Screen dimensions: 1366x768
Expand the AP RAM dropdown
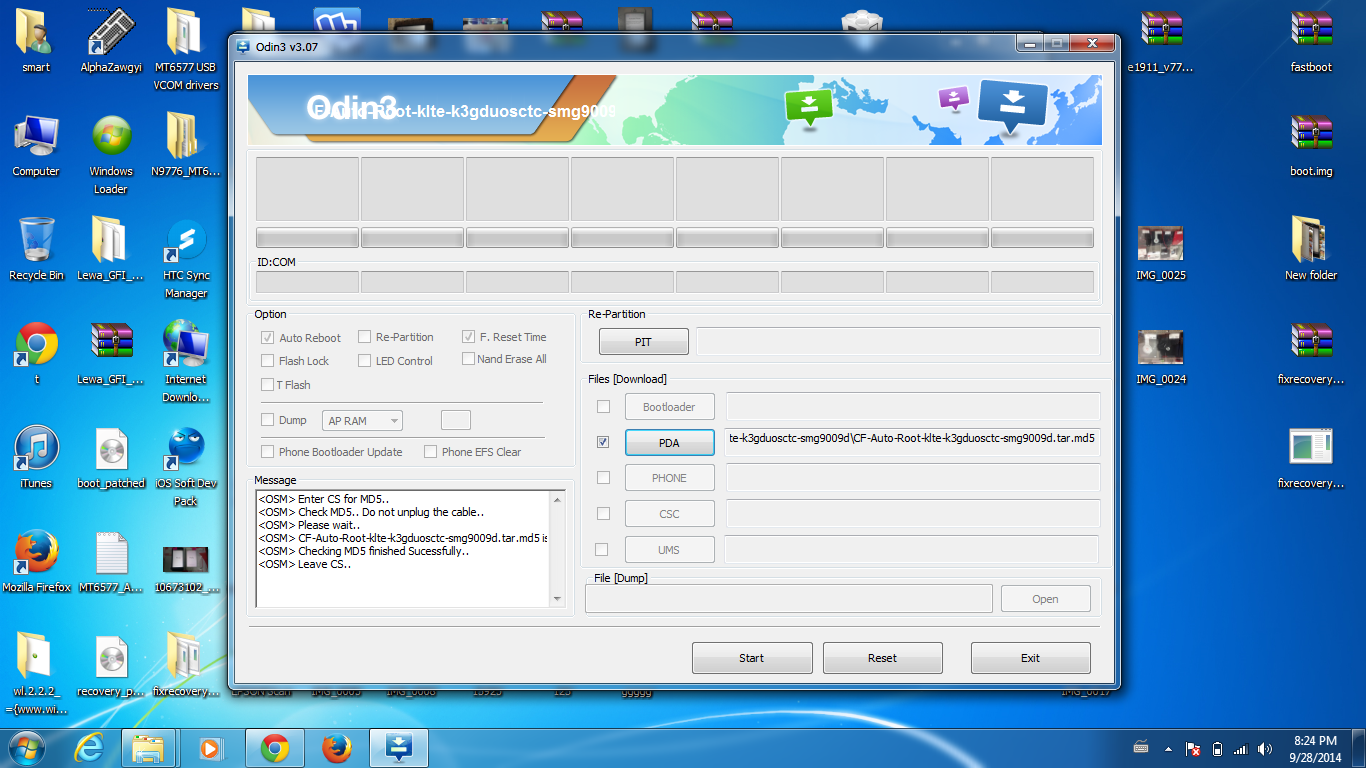coord(362,421)
